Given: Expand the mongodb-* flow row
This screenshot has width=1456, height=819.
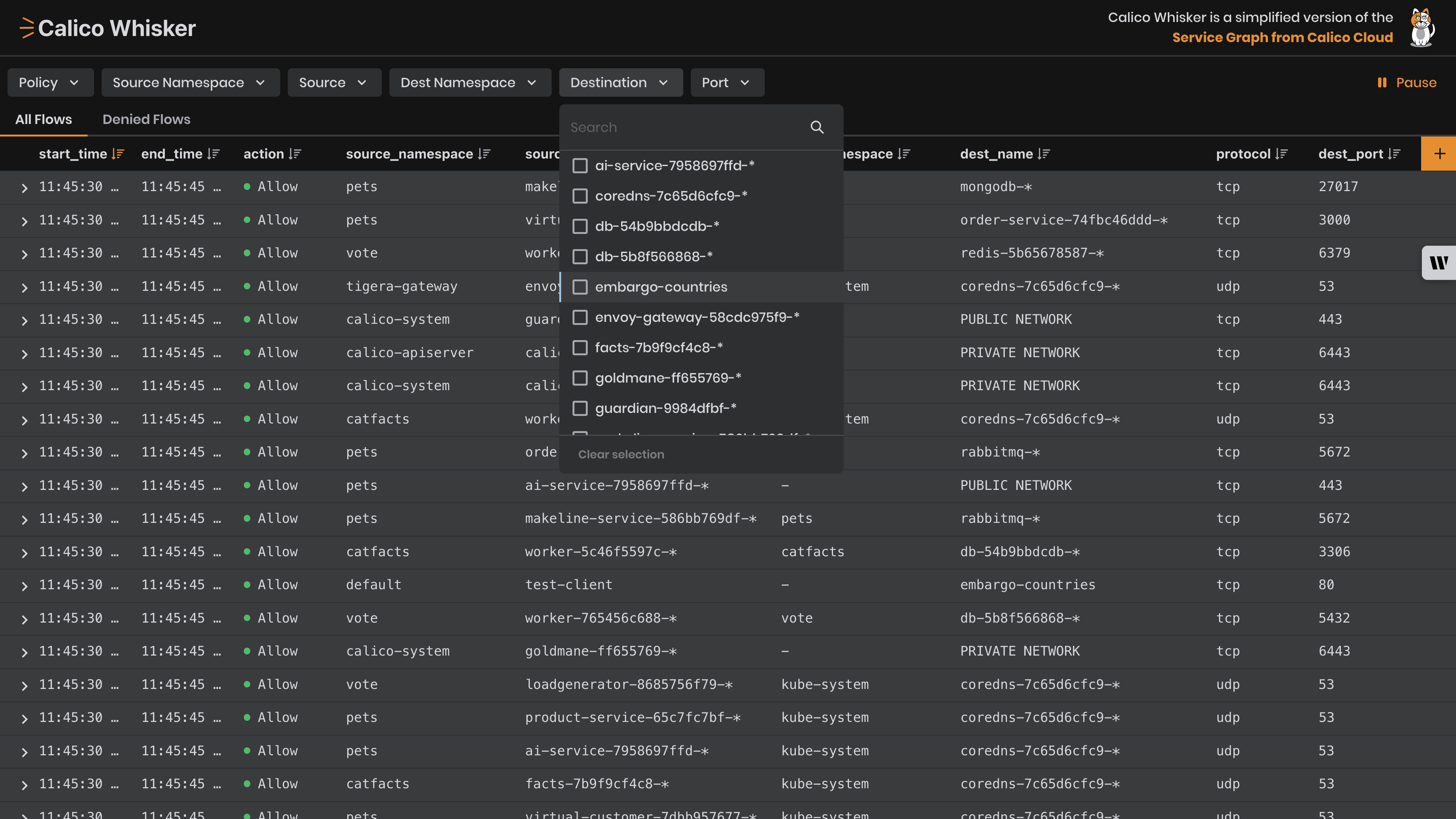Looking at the screenshot, I should coord(24,188).
